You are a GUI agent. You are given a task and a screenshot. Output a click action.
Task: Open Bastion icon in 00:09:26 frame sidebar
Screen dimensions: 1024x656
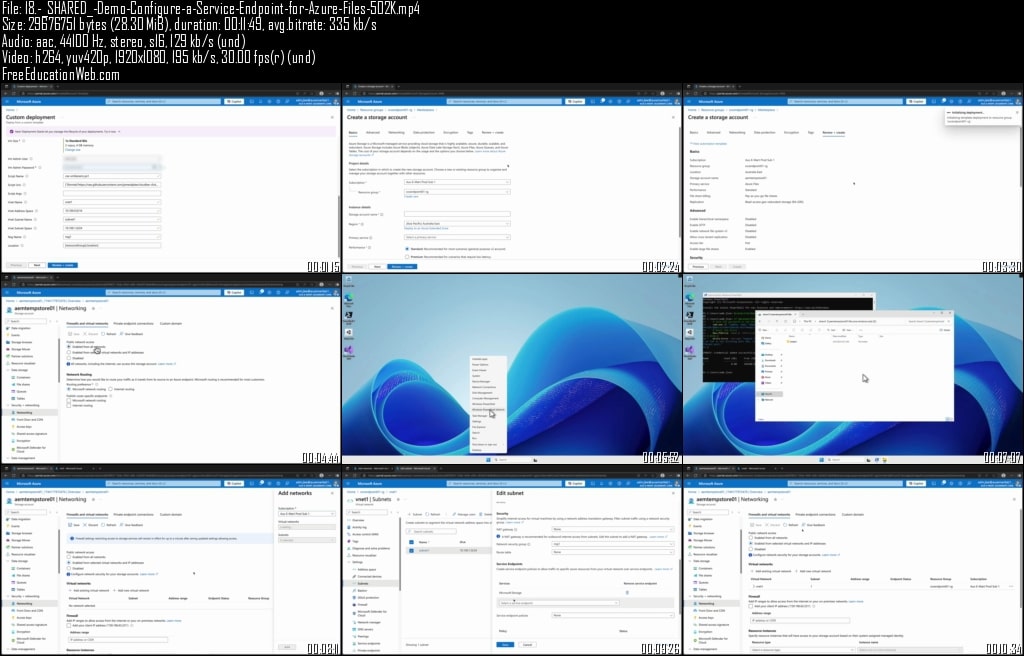coord(353,591)
